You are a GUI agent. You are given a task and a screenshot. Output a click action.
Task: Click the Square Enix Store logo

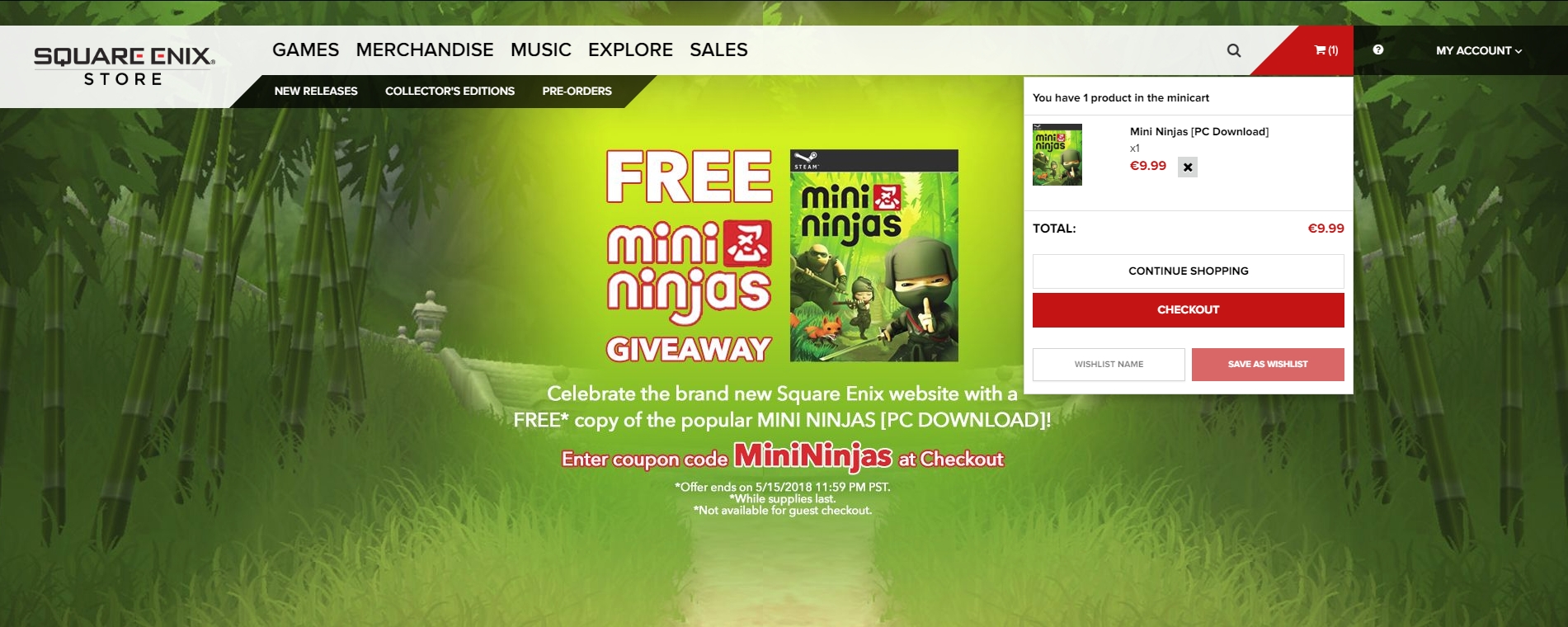click(124, 67)
